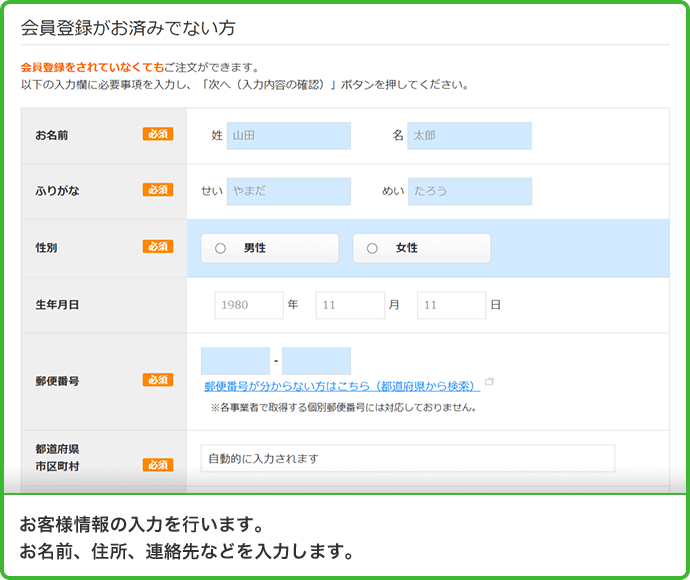
Task: Select the 男性 radio button
Action: [220, 248]
